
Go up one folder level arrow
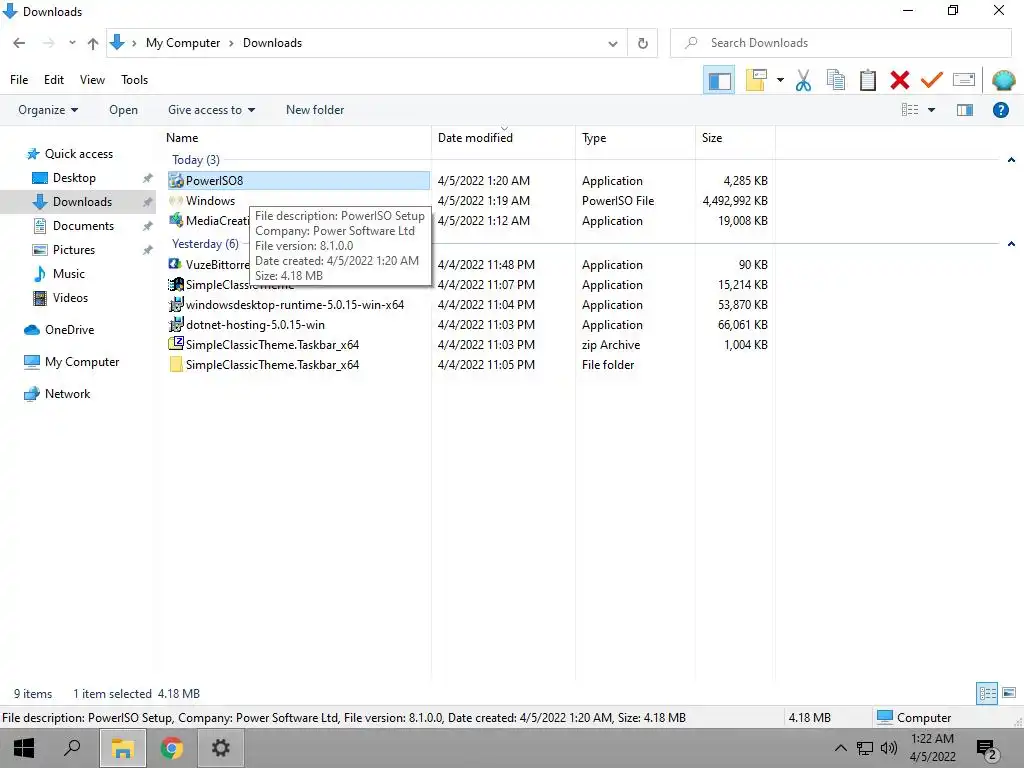click(93, 43)
